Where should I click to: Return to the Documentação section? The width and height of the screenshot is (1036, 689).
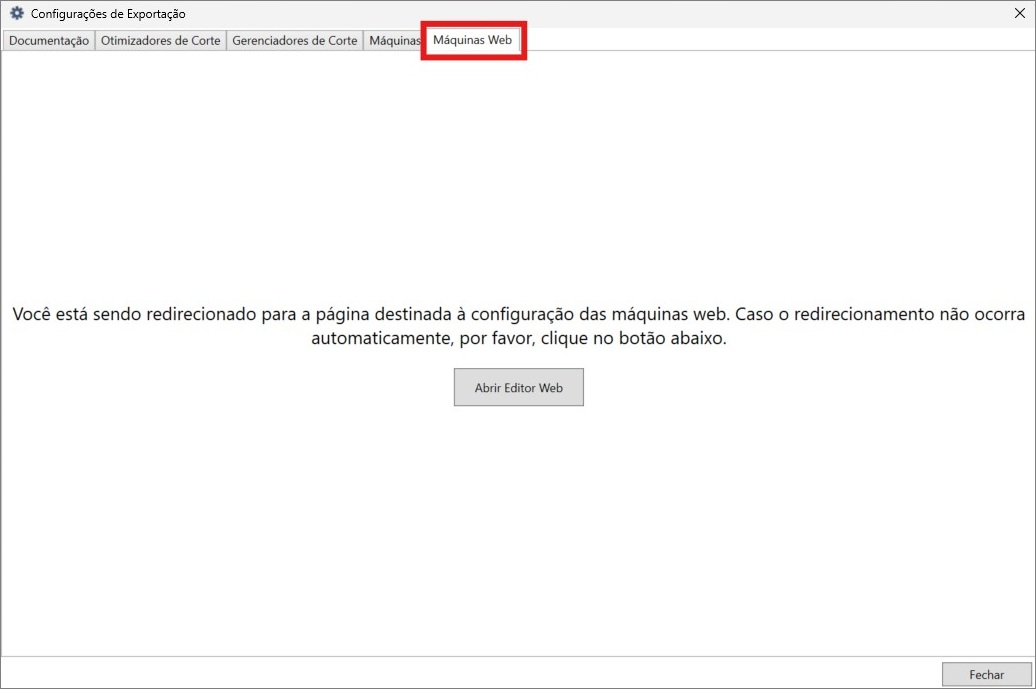48,40
